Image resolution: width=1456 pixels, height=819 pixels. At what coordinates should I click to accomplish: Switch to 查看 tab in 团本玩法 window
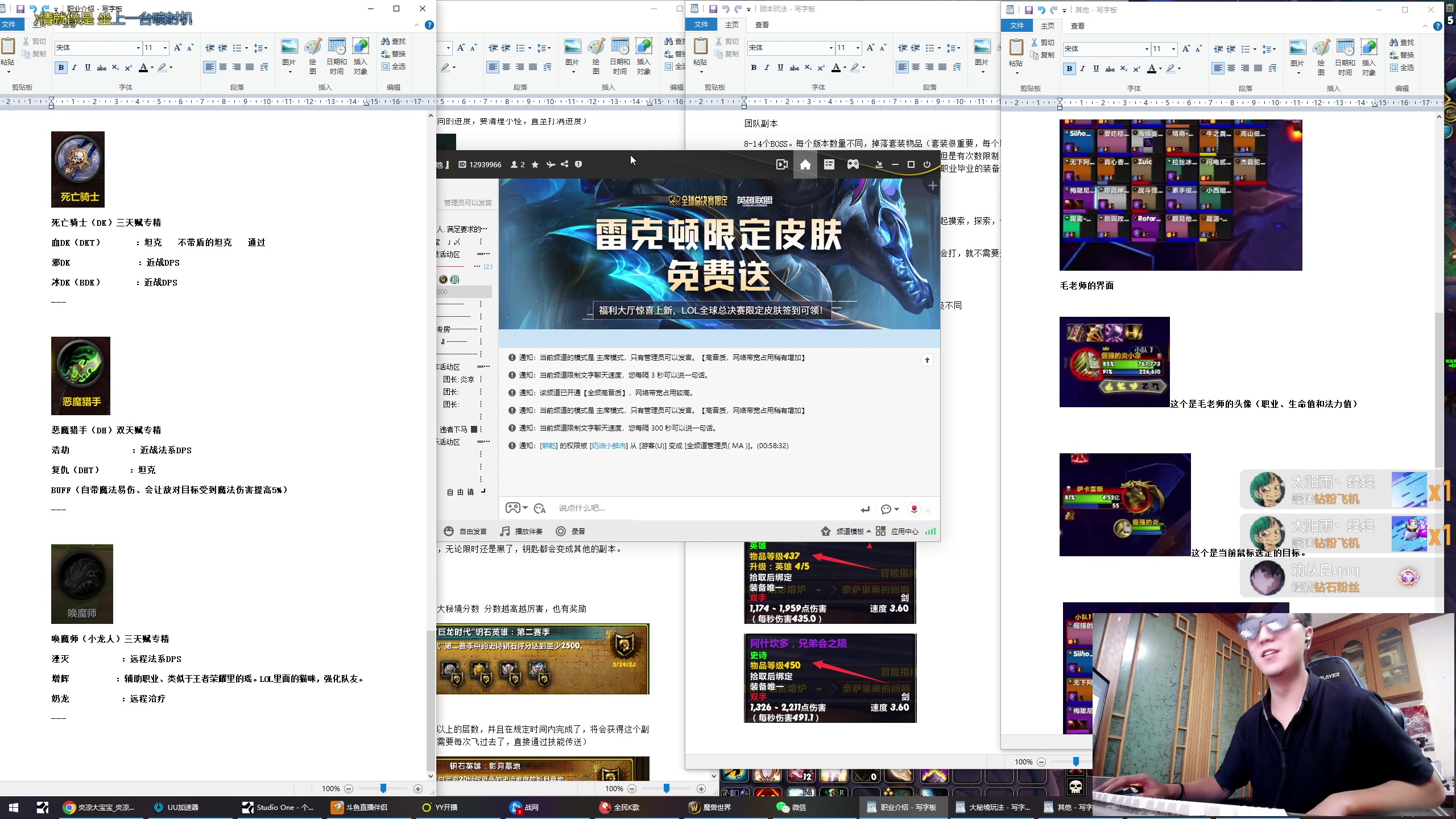762,24
